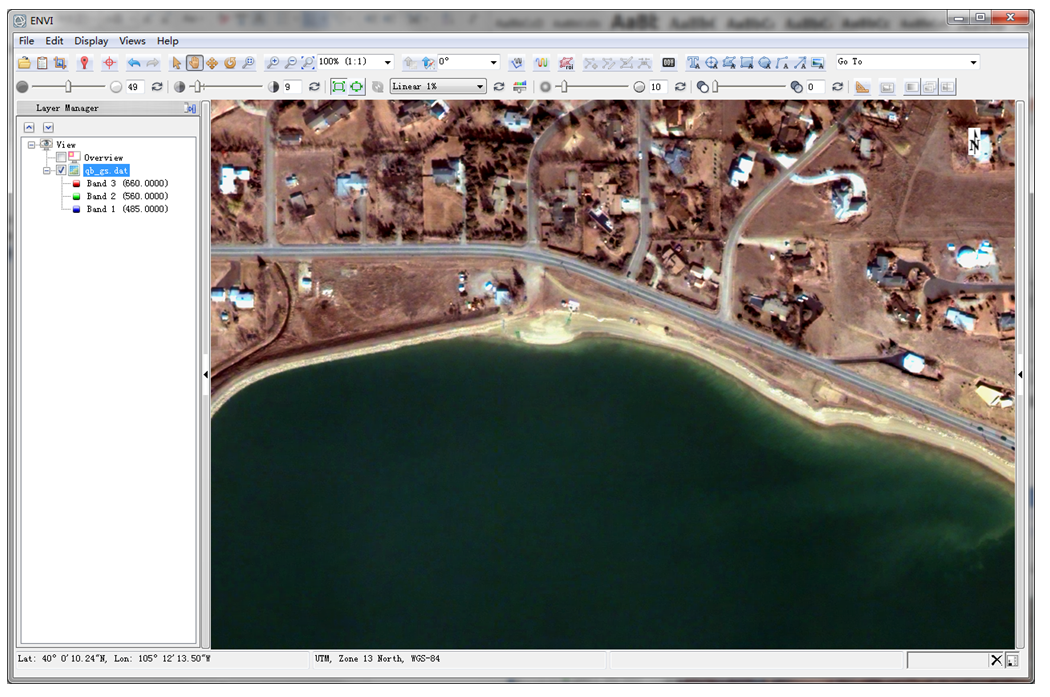The width and height of the screenshot is (1050, 697).
Task: Open the File menu
Action: (26, 41)
